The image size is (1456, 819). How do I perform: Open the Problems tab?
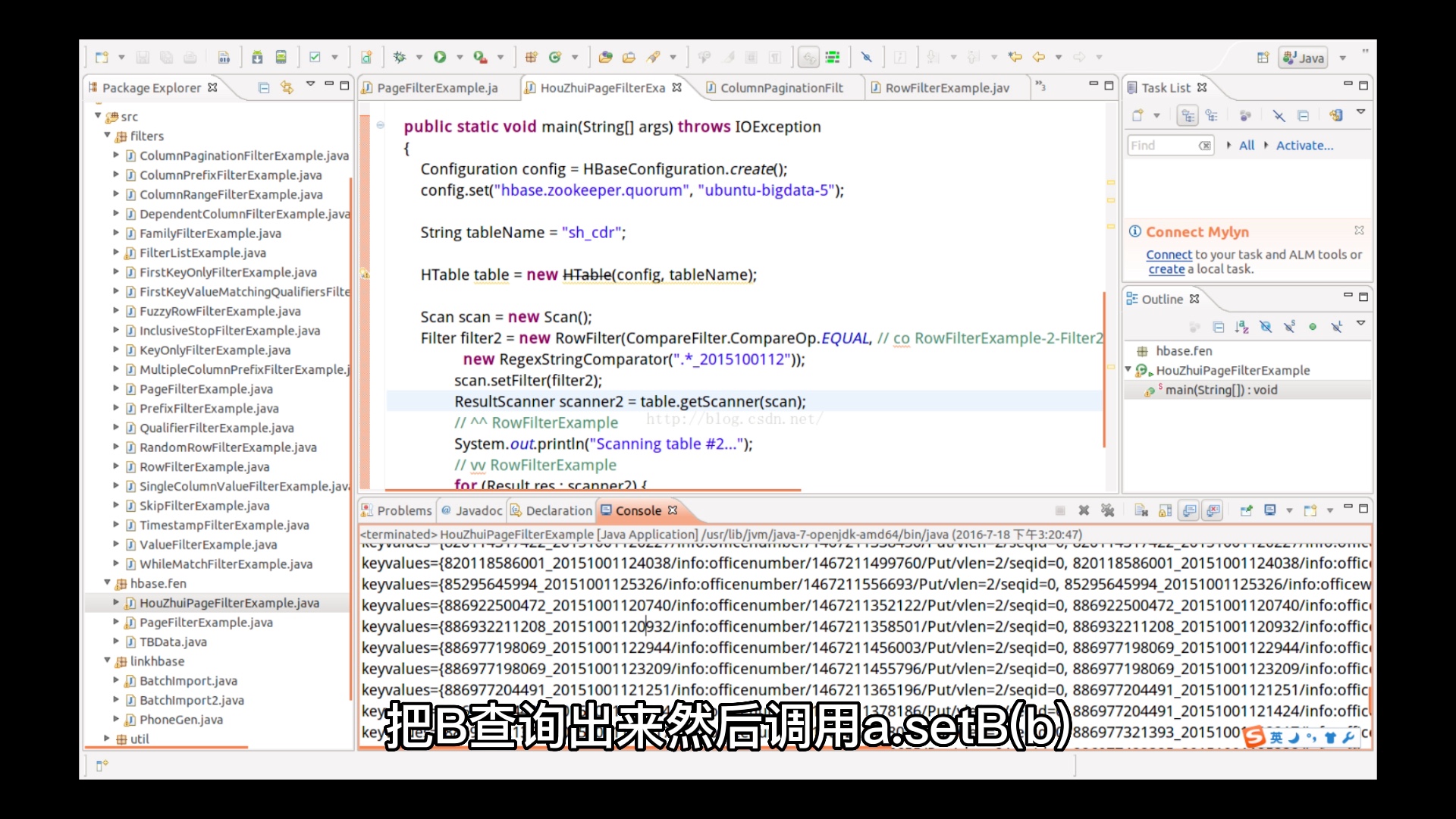[x=397, y=510]
